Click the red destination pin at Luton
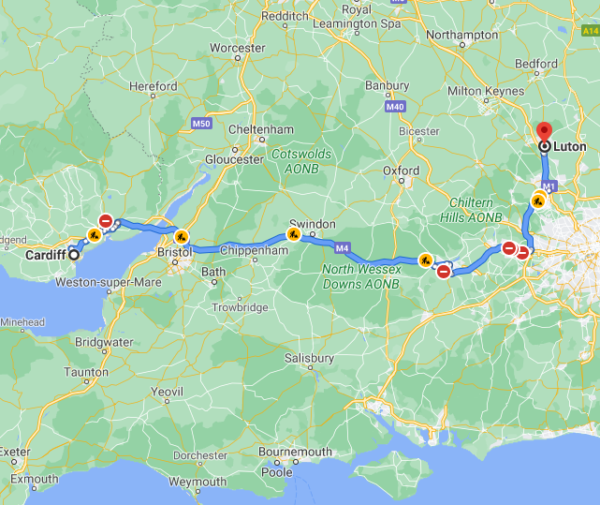The width and height of the screenshot is (600, 505). 544,132
